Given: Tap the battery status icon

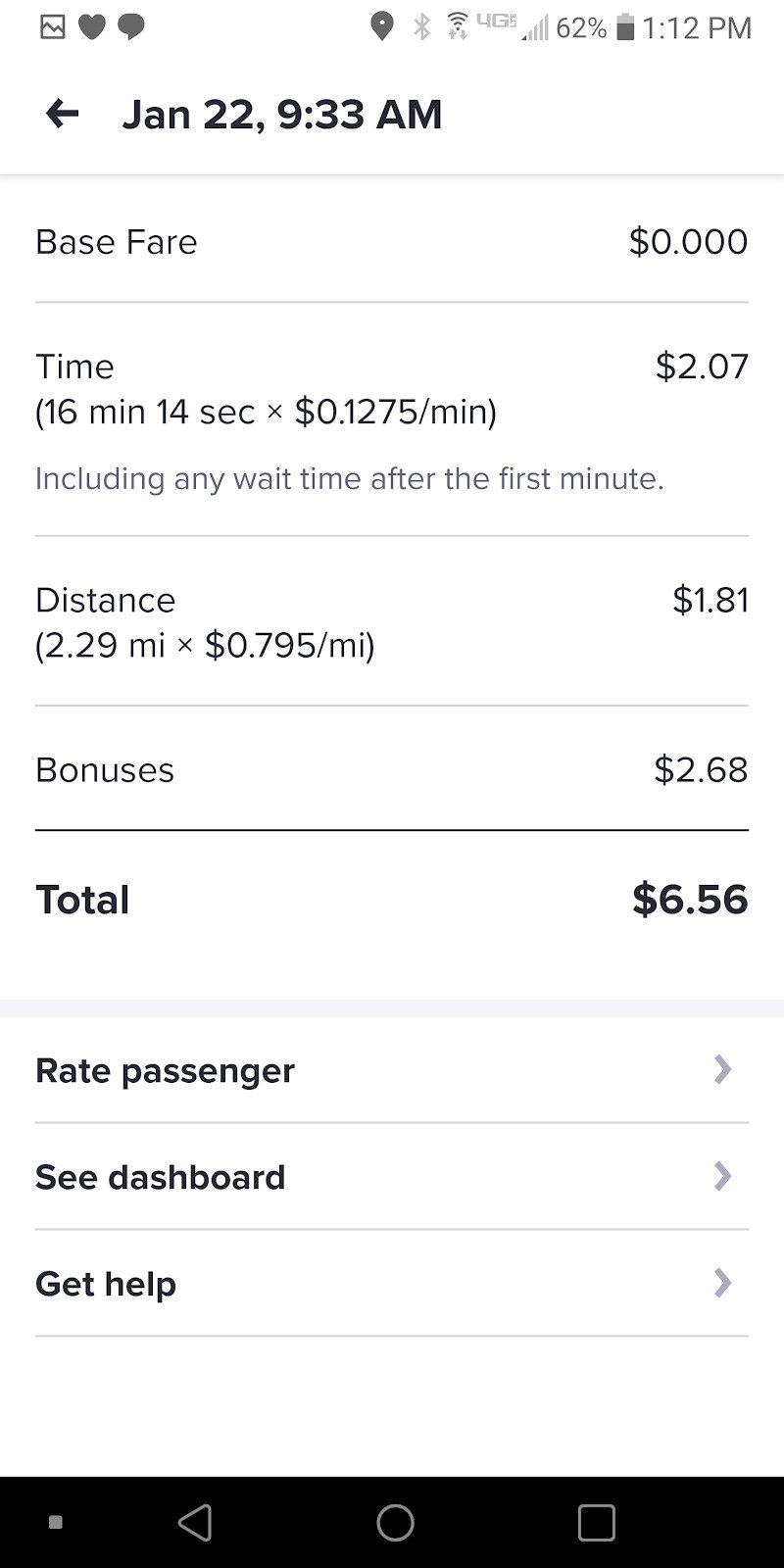Looking at the screenshot, I should click(625, 28).
